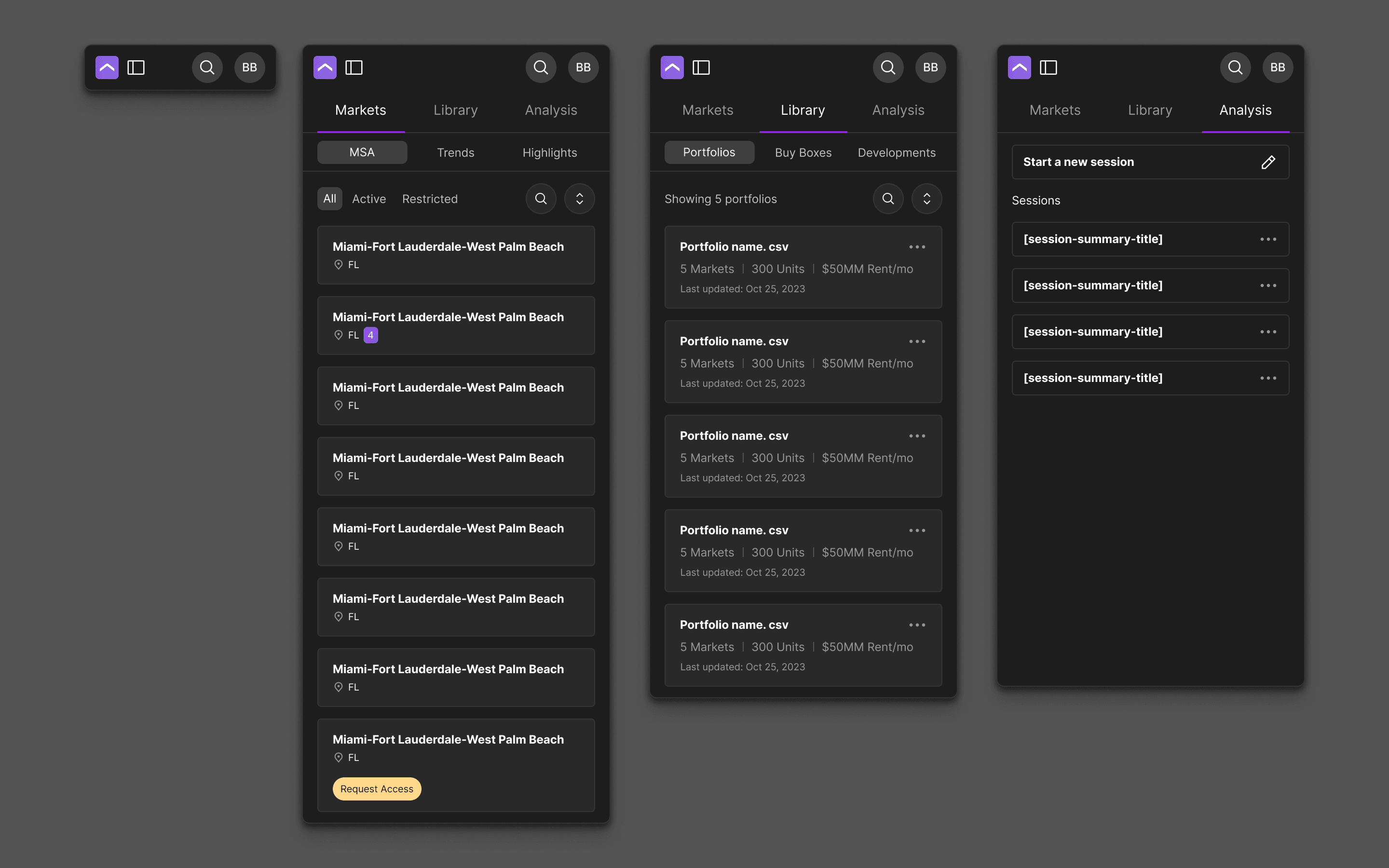Open the three-dot menu on the last session row

[x=1268, y=379]
